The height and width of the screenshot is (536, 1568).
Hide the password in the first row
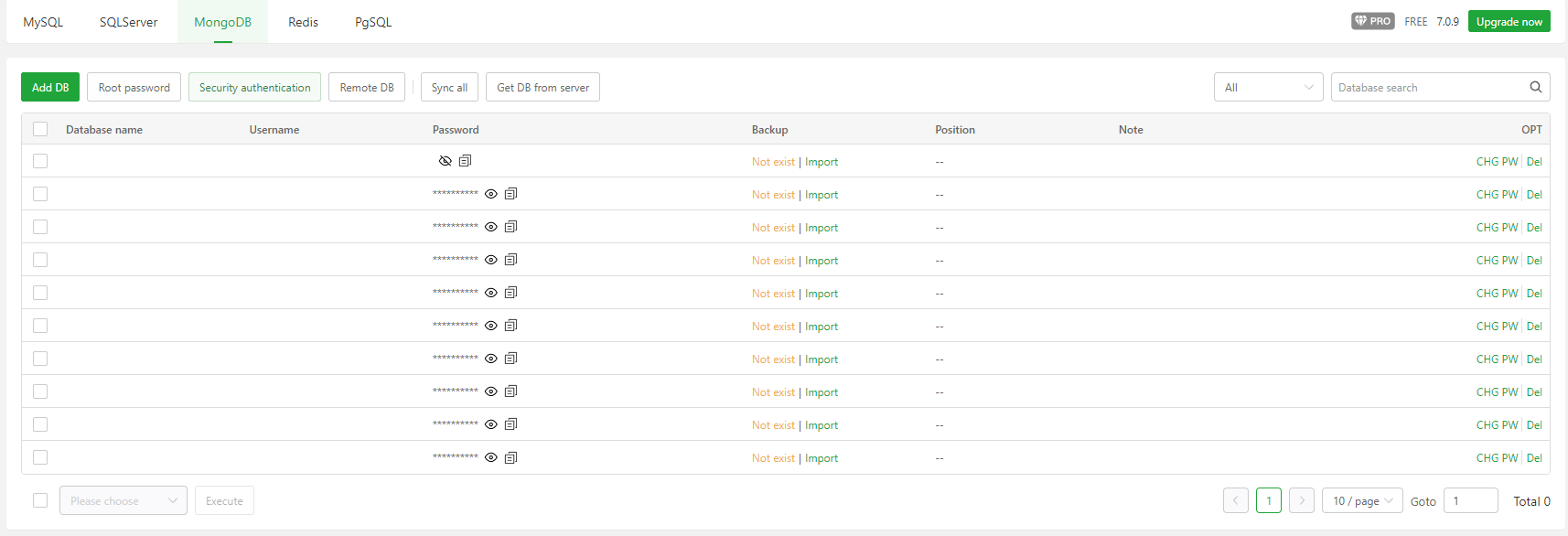coord(446,161)
